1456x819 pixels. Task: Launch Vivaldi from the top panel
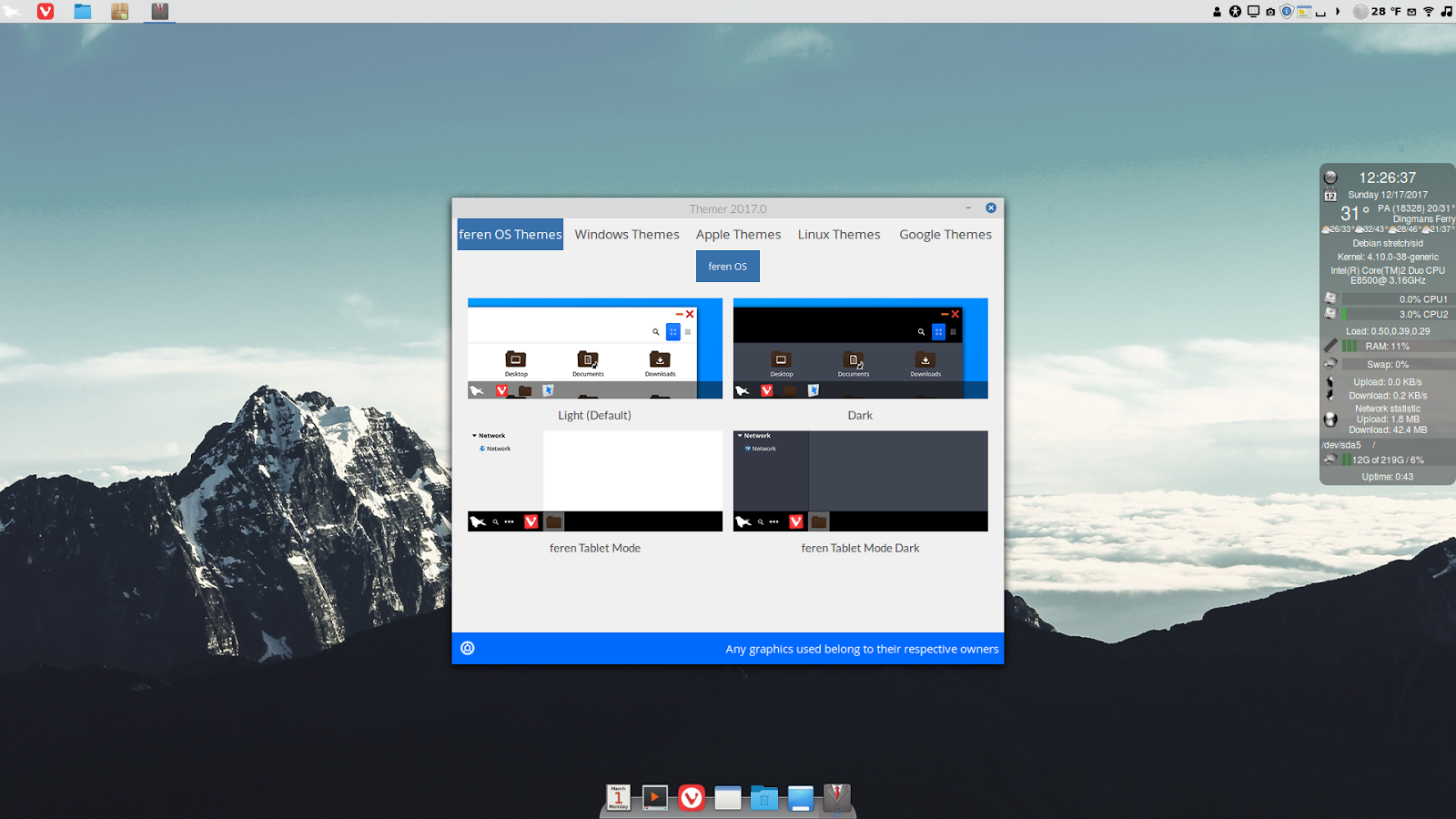click(x=45, y=12)
